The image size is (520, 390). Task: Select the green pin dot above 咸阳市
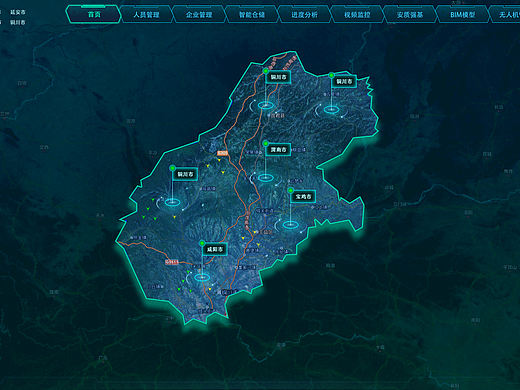(x=202, y=243)
